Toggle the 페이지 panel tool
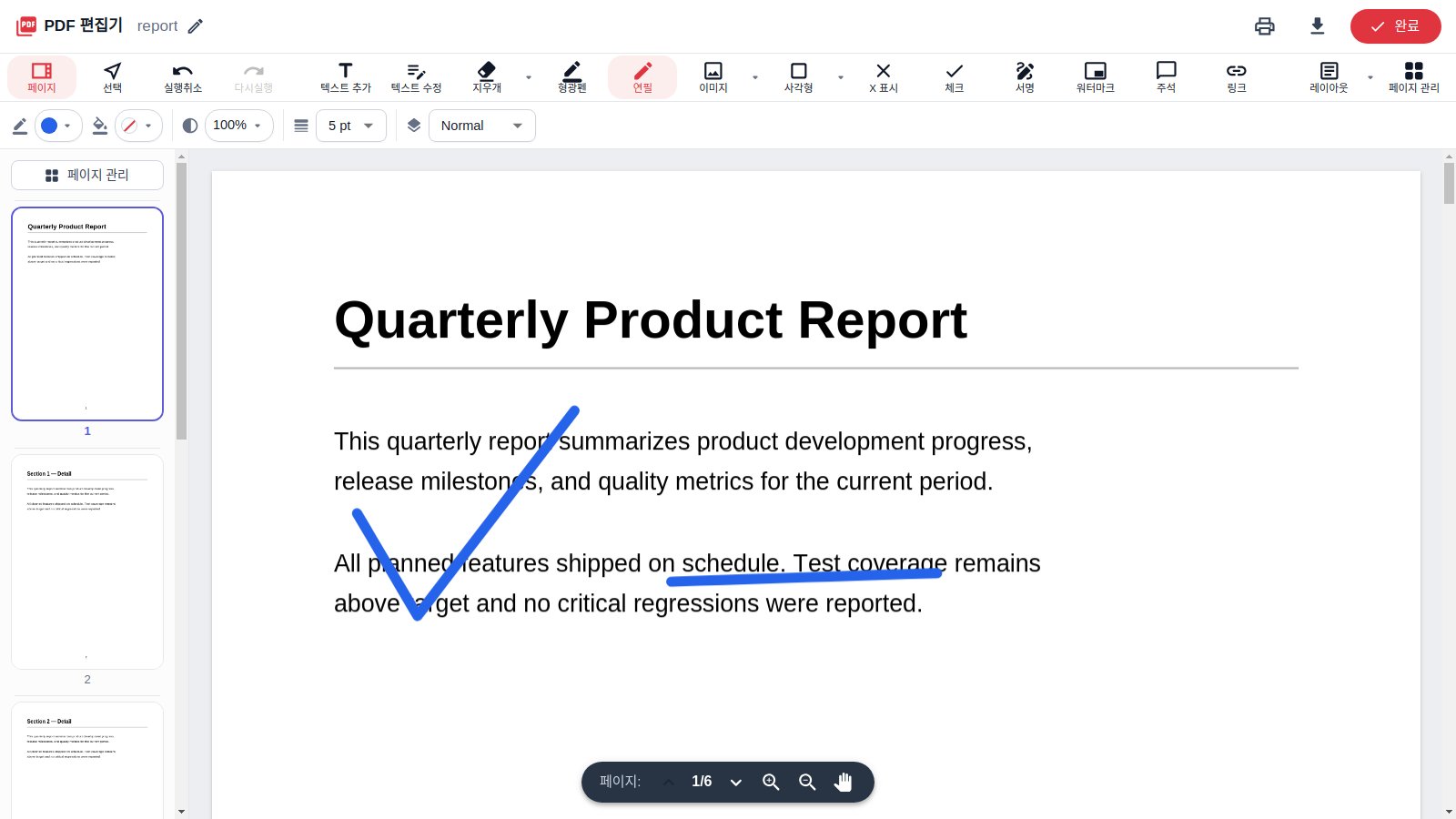1456x819 pixels. [42, 77]
